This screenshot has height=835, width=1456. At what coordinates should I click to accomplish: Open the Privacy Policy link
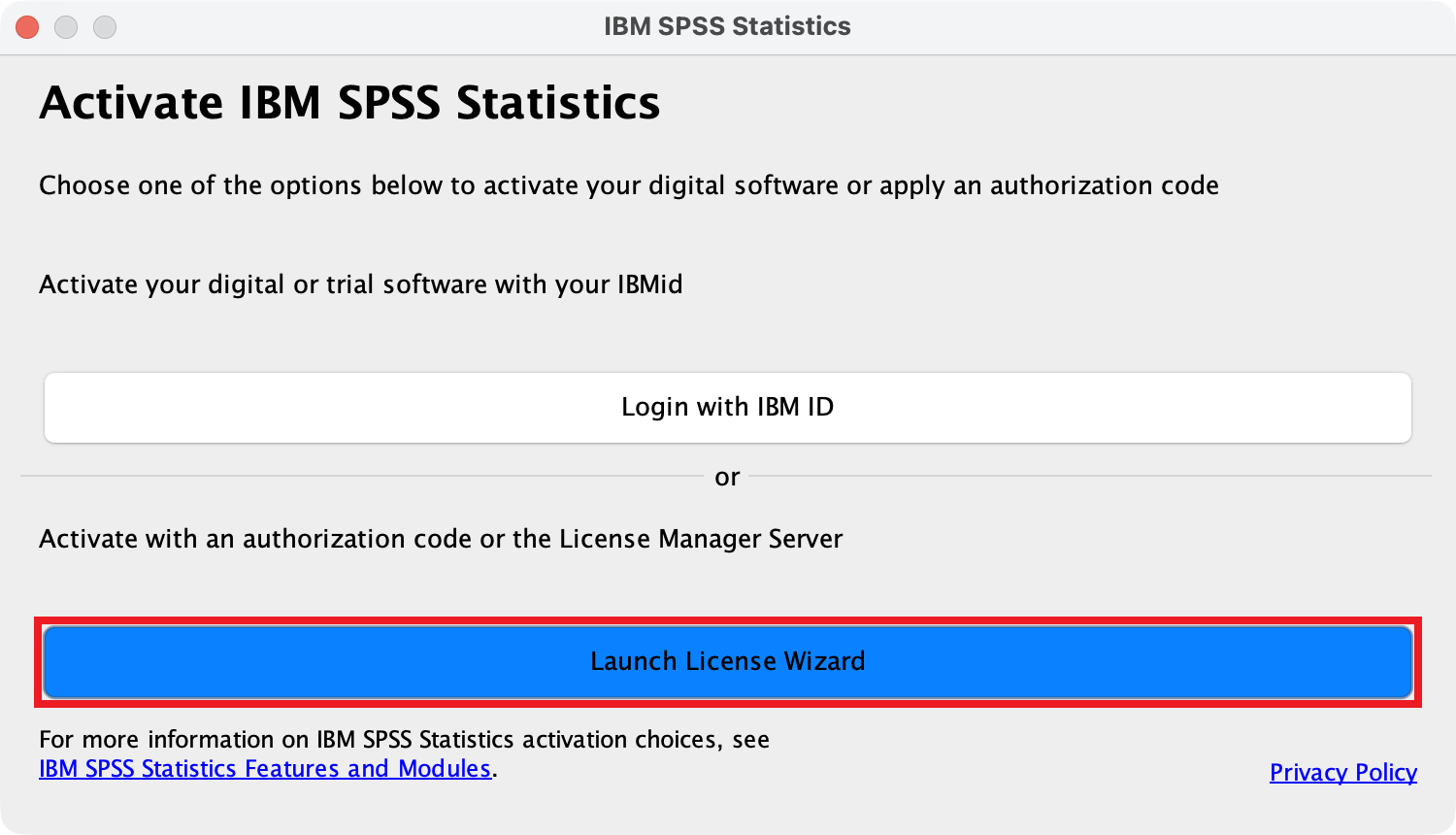[1343, 773]
